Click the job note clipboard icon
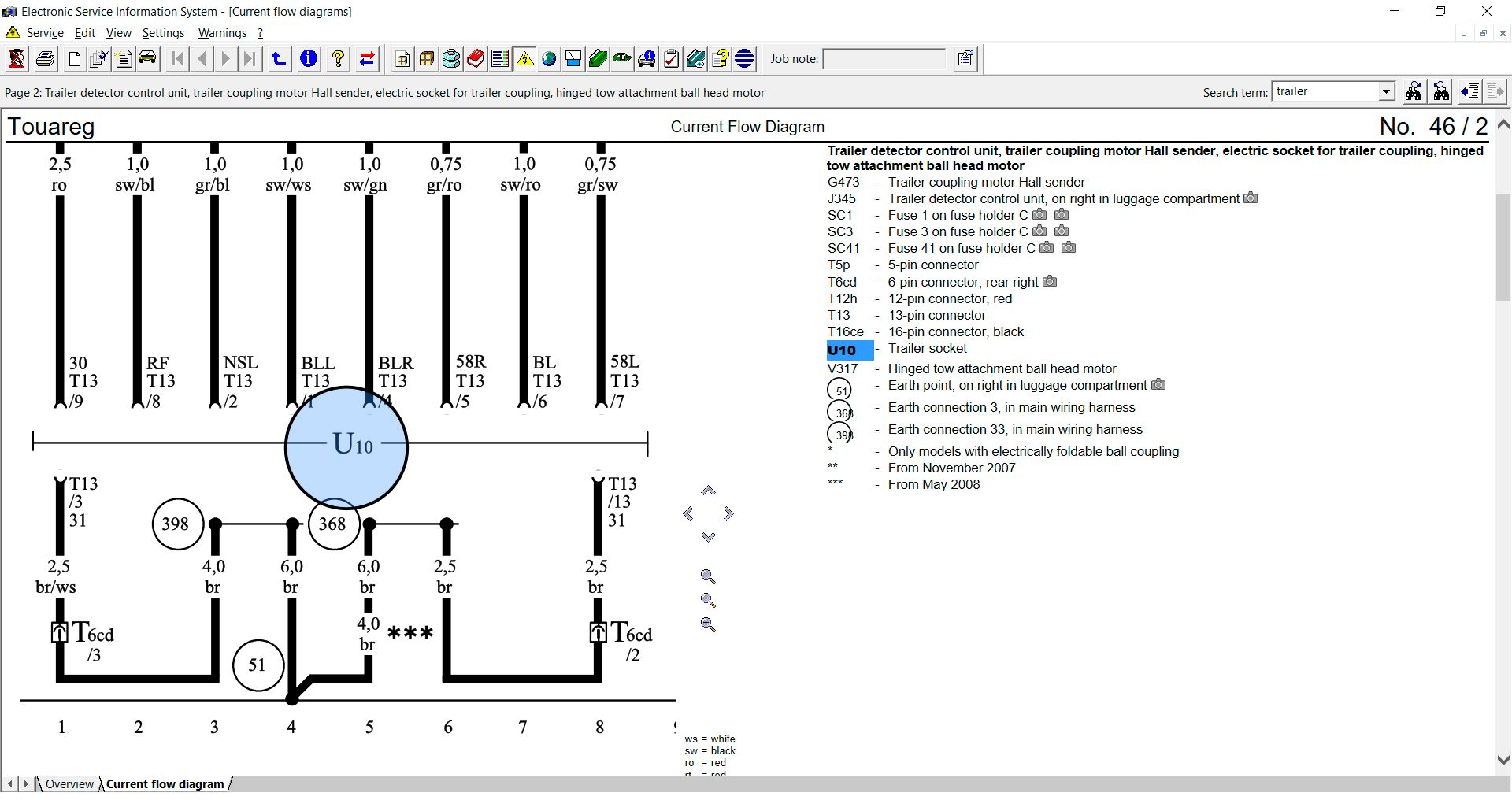The height and width of the screenshot is (811, 1512). coord(965,59)
